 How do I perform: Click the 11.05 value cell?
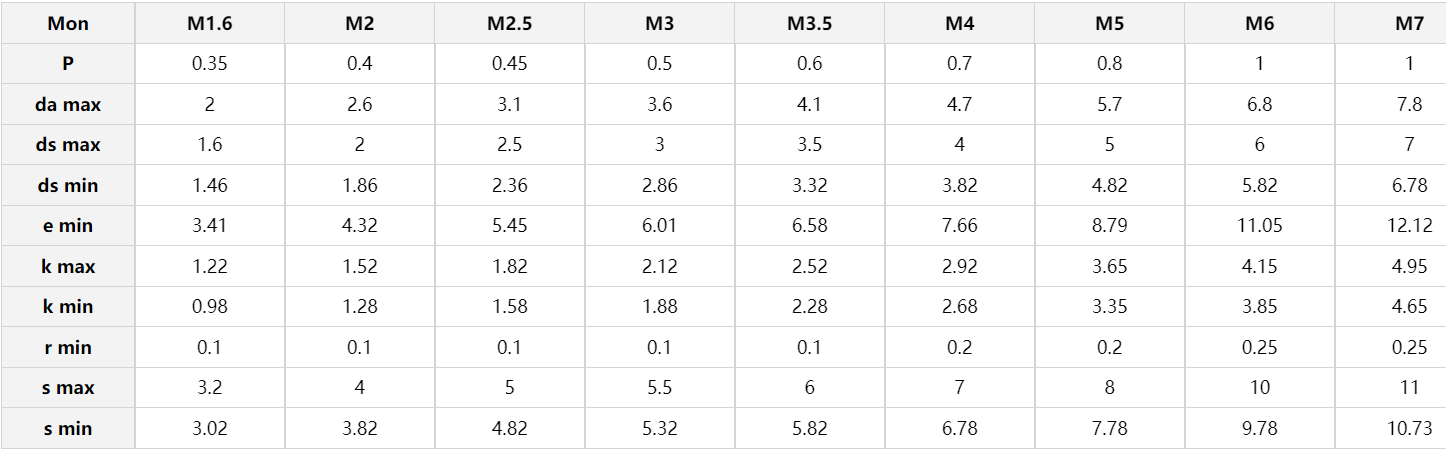(x=1259, y=226)
